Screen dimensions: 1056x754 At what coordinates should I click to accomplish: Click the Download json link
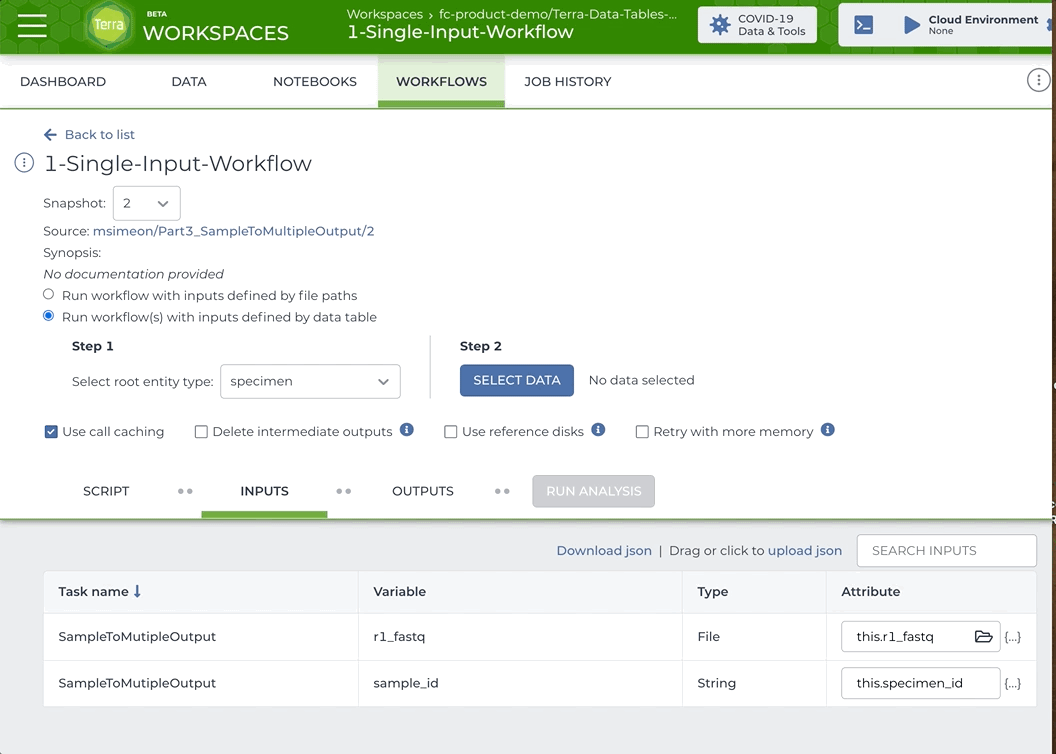pyautogui.click(x=604, y=551)
